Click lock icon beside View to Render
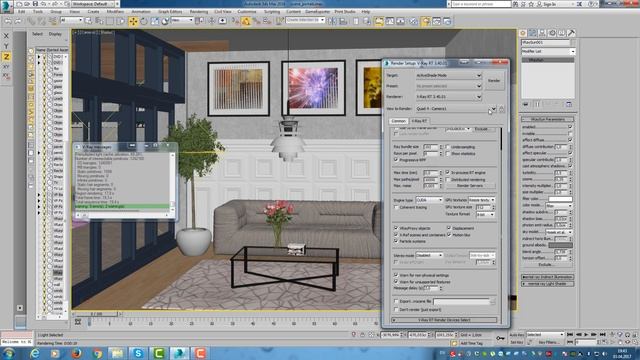This screenshot has height=360, width=640. (502, 109)
